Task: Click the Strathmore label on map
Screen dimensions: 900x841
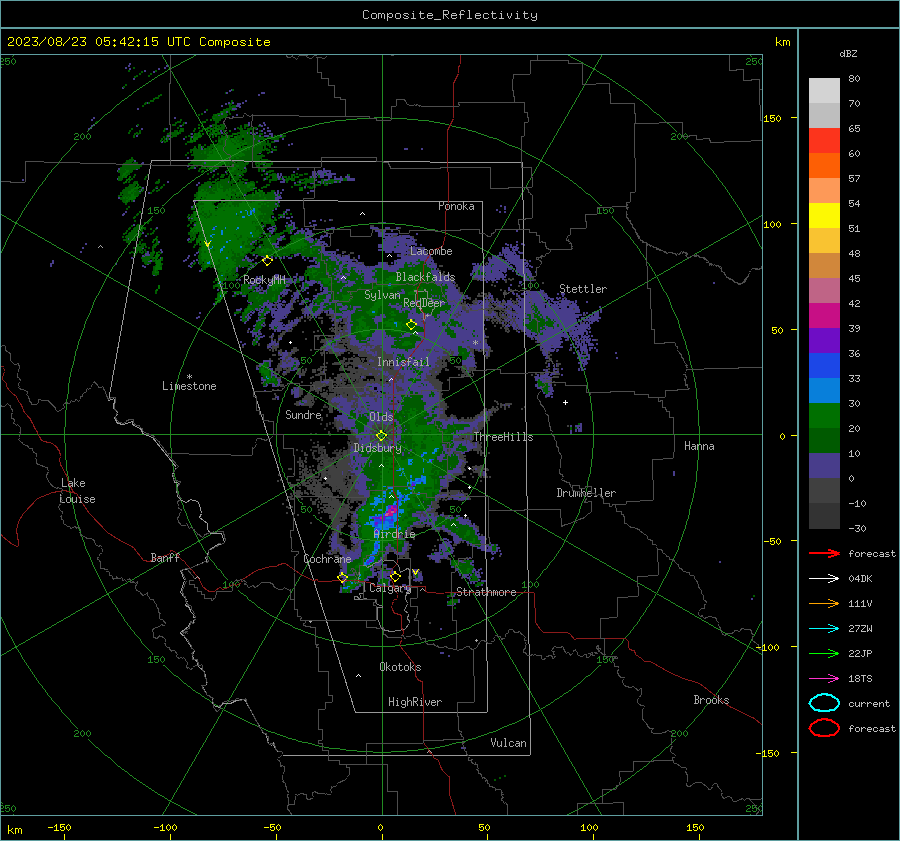Action: (486, 592)
